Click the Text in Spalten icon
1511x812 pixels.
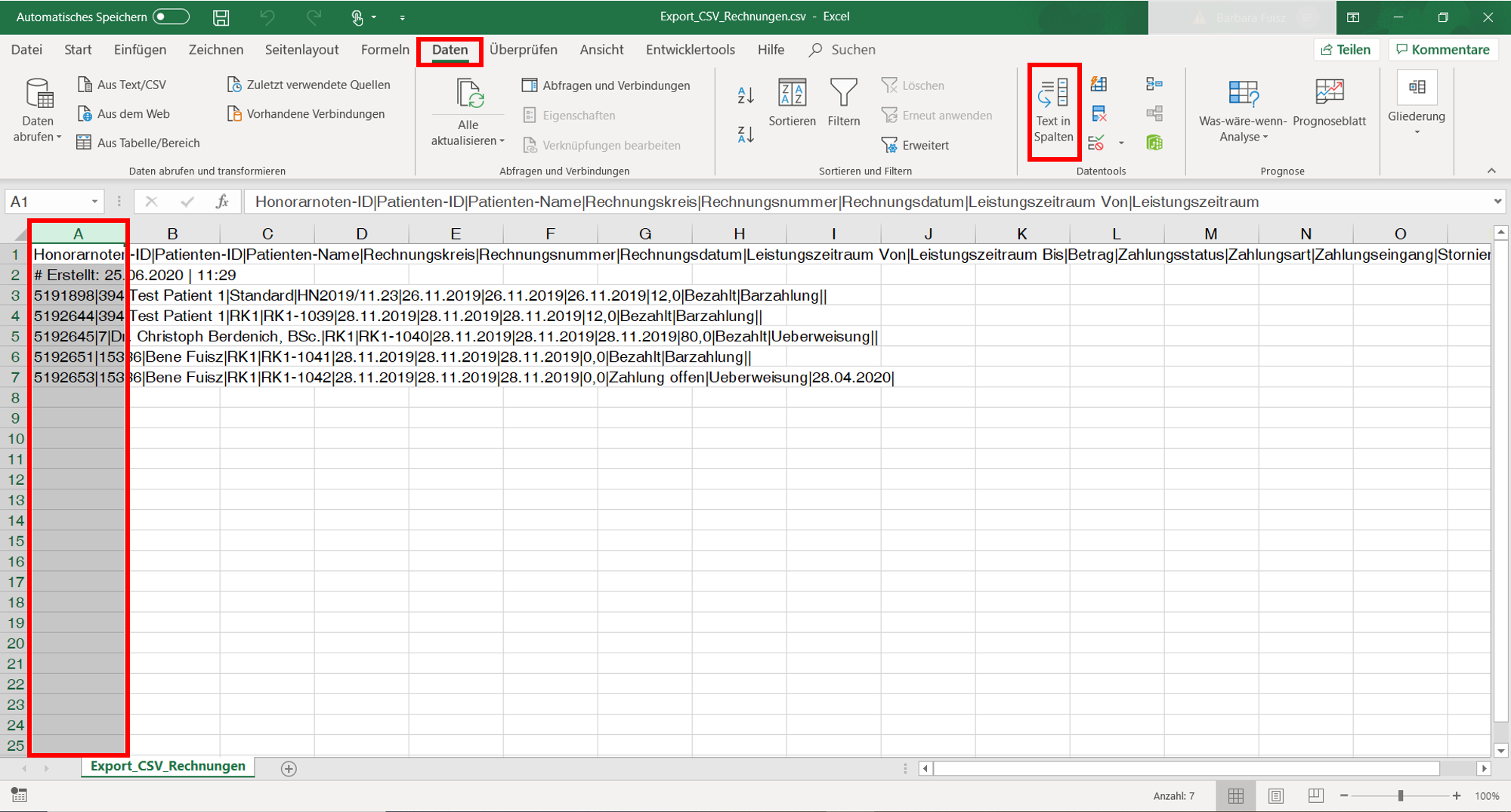click(x=1053, y=94)
